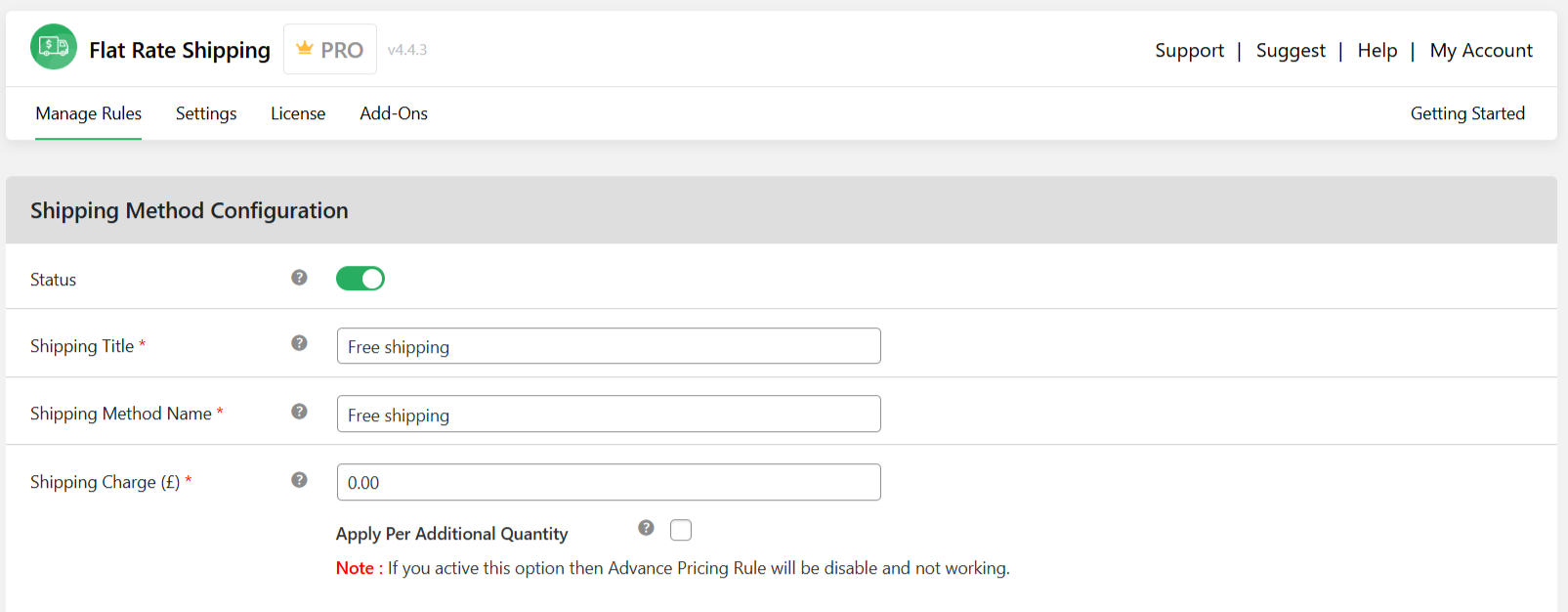Open the Suggest link
This screenshot has height=612, width=1568.
click(1291, 51)
